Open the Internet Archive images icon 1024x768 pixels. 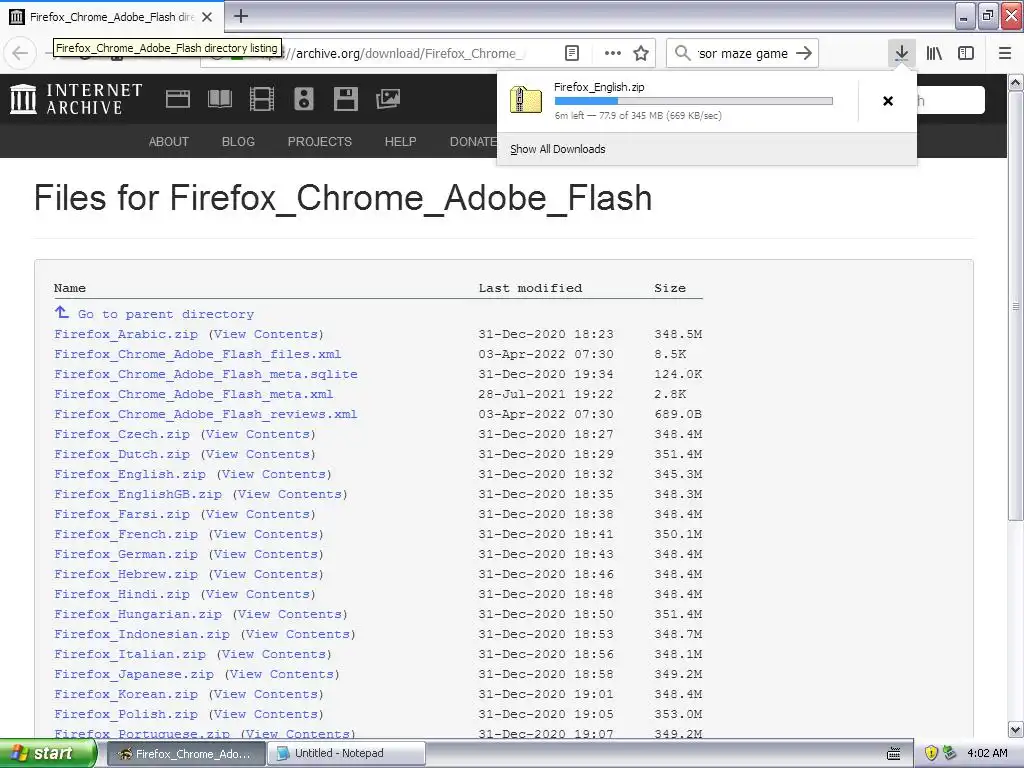(x=388, y=99)
